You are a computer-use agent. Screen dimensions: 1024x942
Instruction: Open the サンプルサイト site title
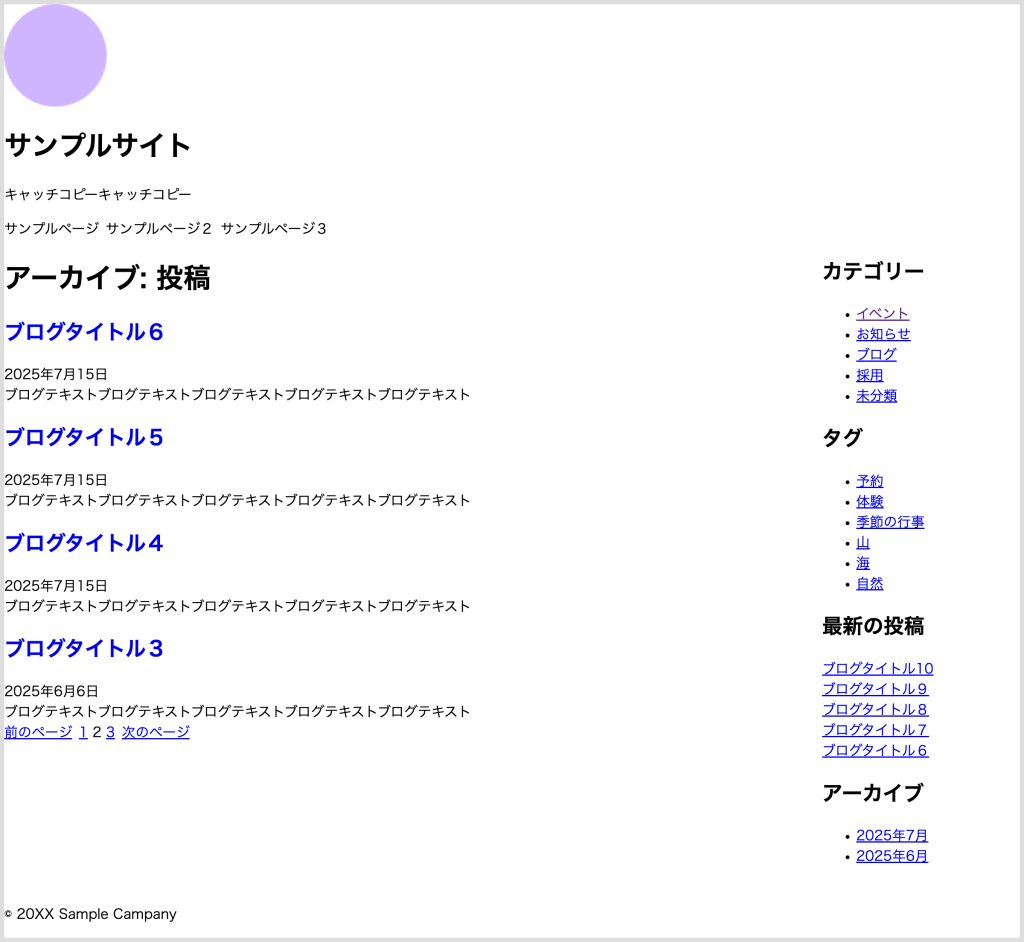97,145
